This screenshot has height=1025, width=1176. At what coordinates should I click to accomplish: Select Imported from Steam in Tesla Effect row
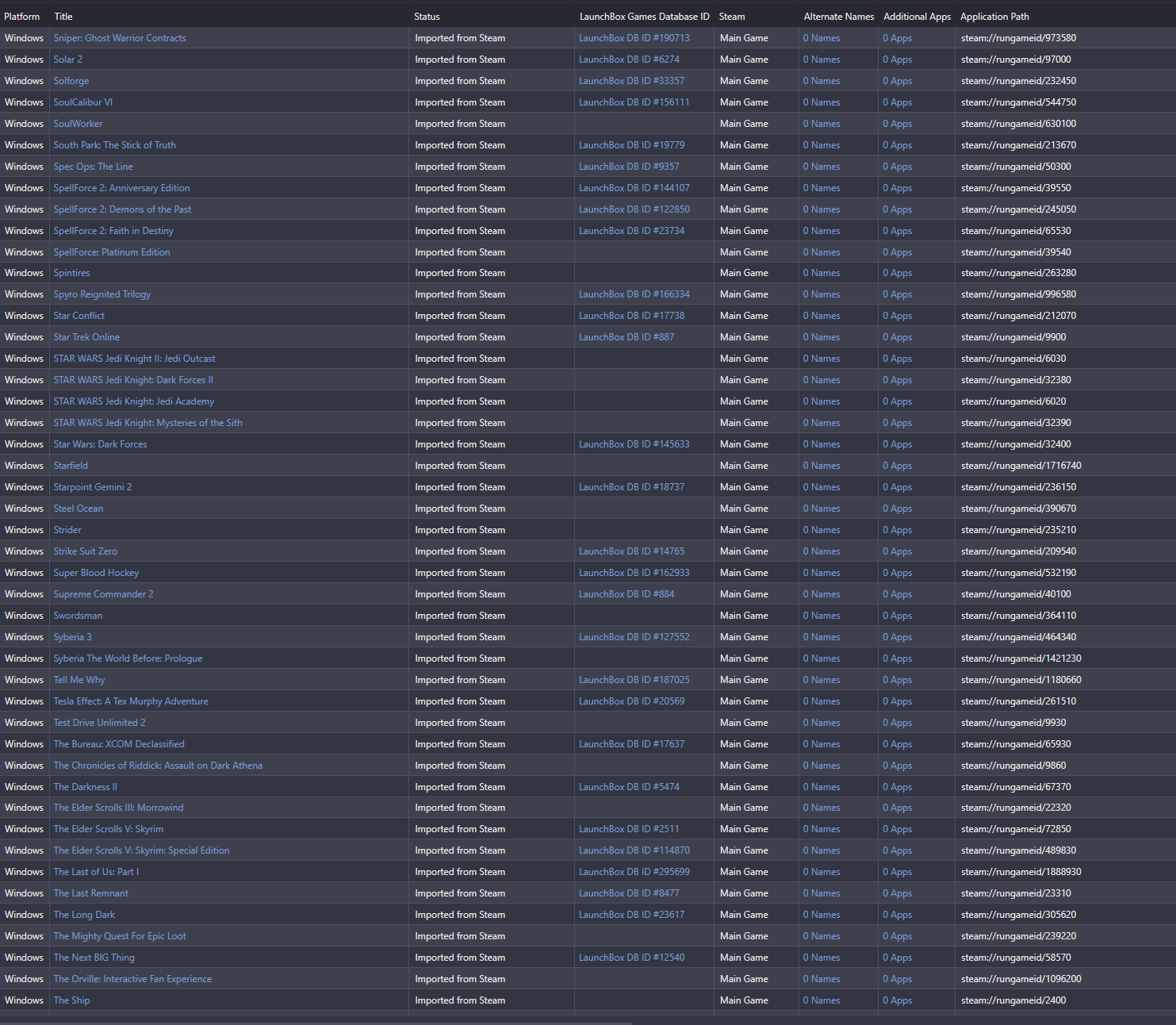460,701
